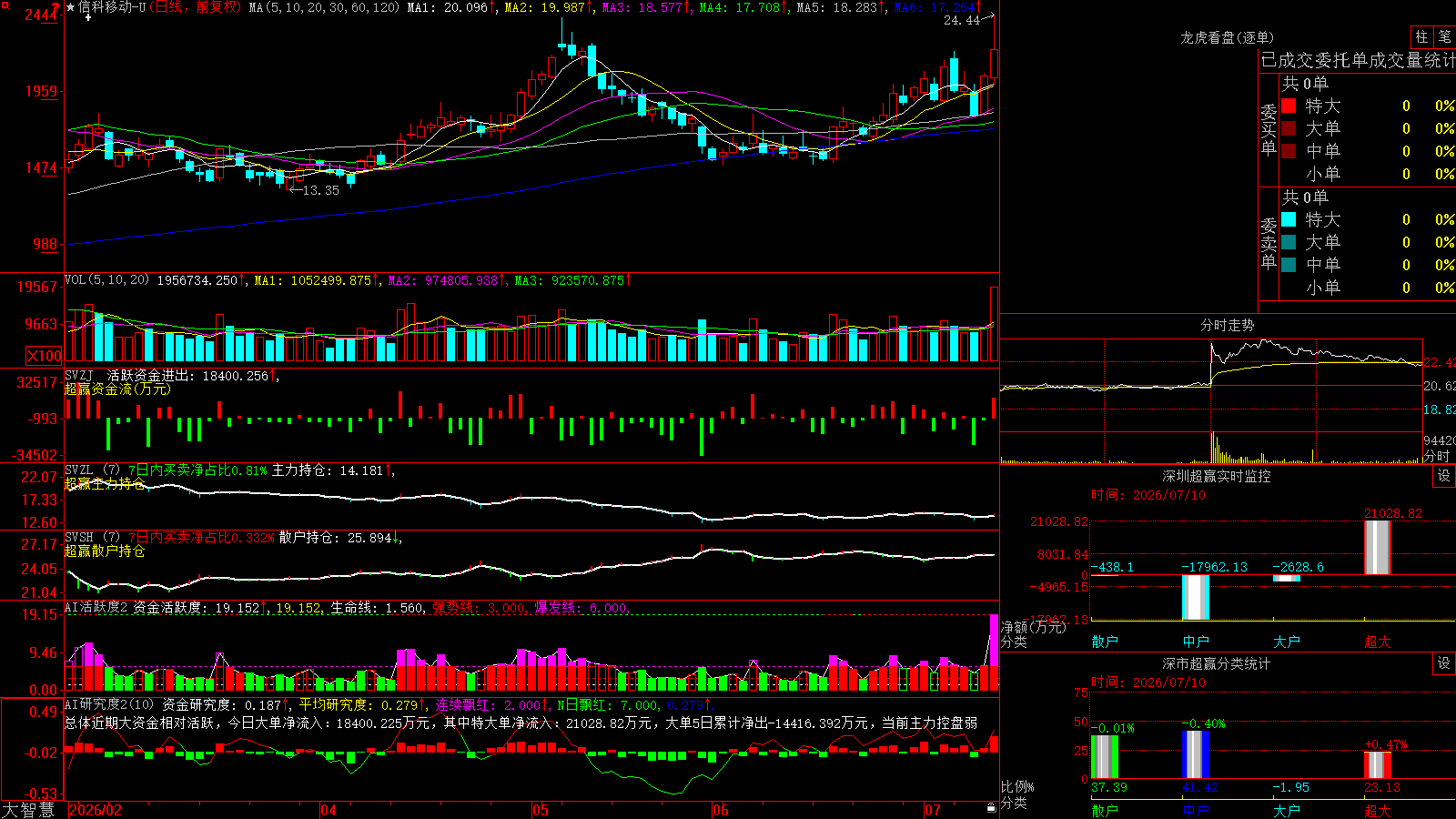This screenshot has height=819, width=1456.
Task: Toggle the 柱 bar view button
Action: (x=1421, y=37)
